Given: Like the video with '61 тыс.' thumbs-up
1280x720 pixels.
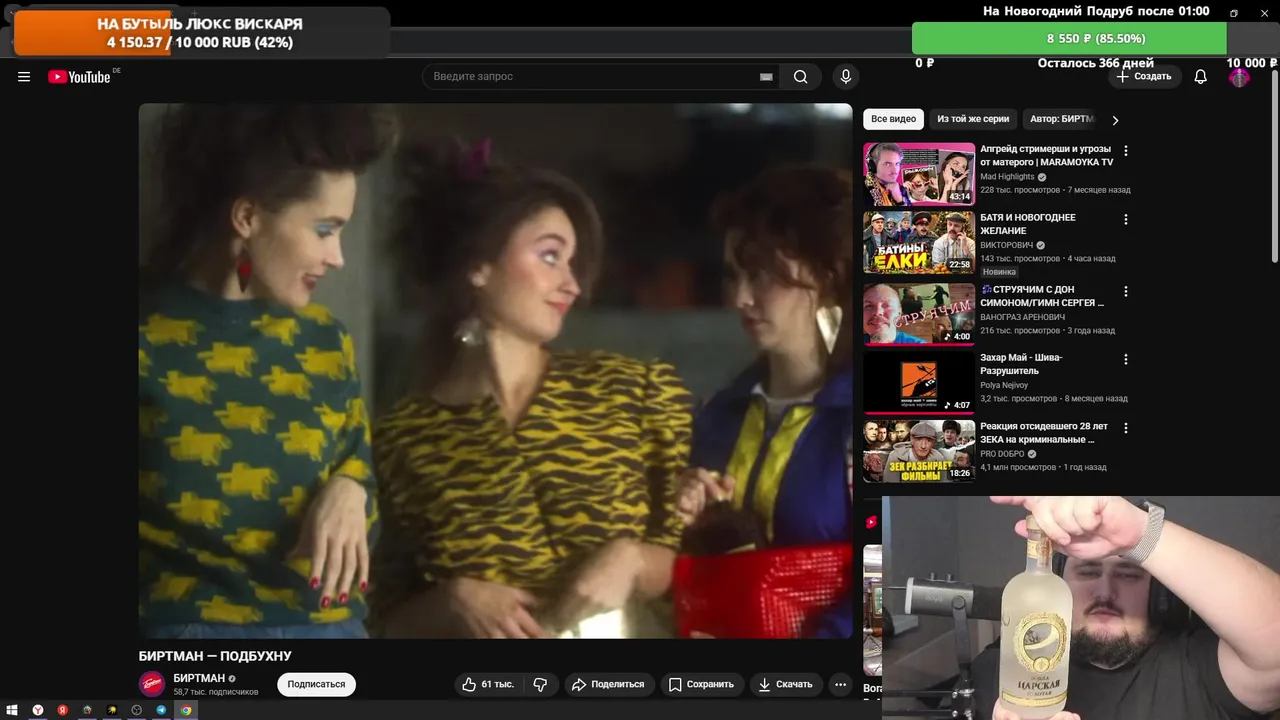Looking at the screenshot, I should 487,685.
